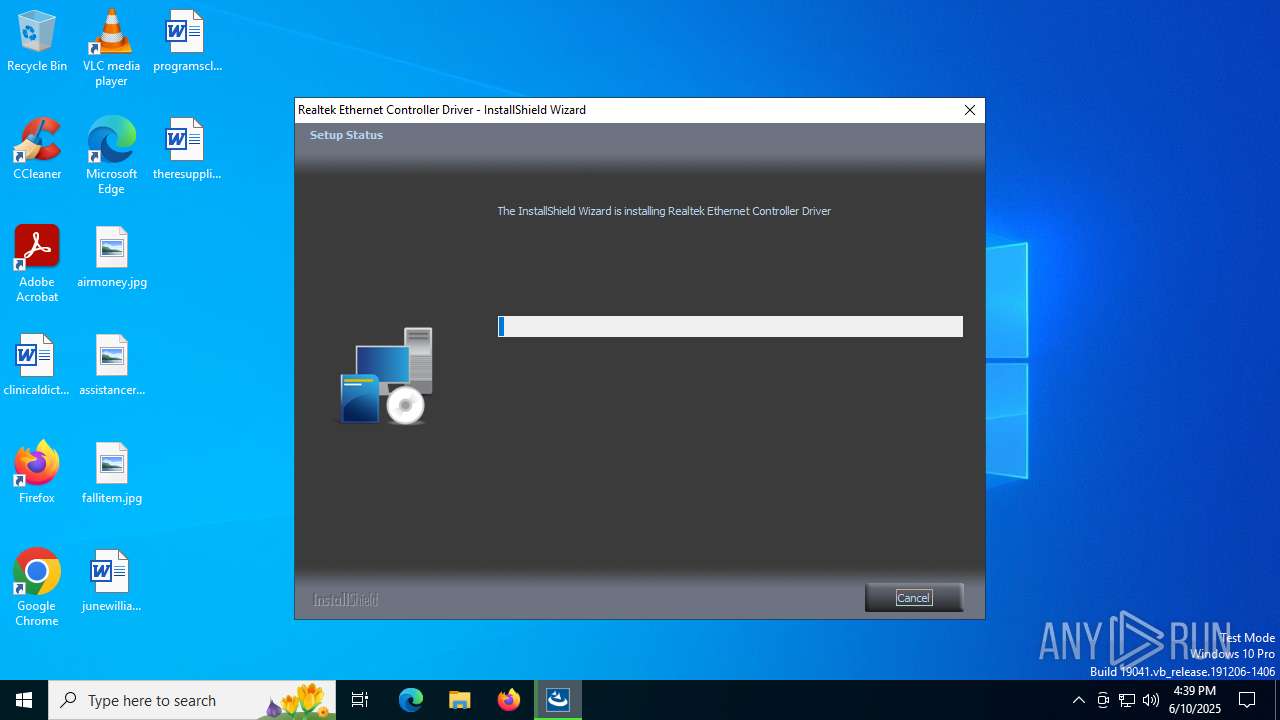Viewport: 1280px width, 720px height.
Task: Show hidden system tray icons
Action: (x=1078, y=700)
